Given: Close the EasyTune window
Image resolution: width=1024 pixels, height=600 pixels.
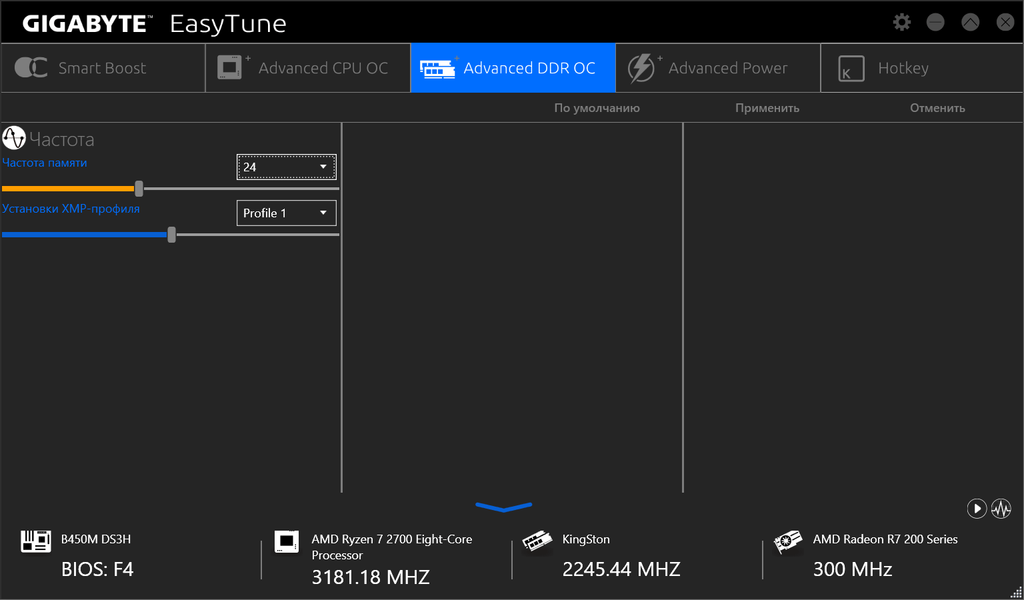Looking at the screenshot, I should click(1005, 23).
